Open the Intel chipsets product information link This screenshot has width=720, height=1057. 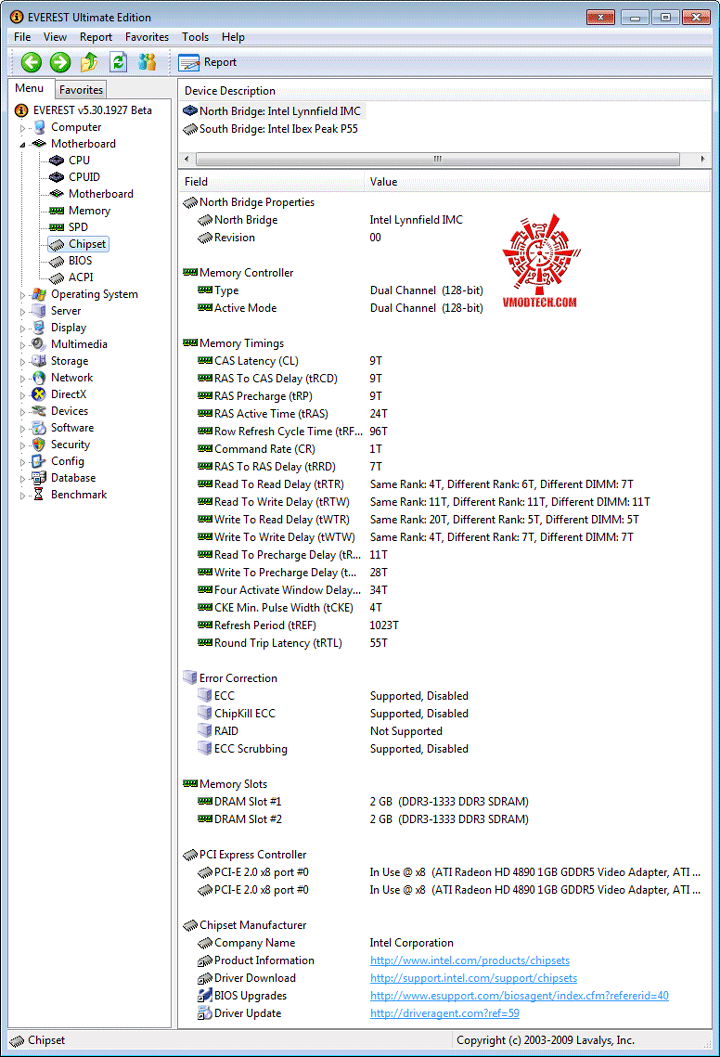pyautogui.click(x=469, y=960)
